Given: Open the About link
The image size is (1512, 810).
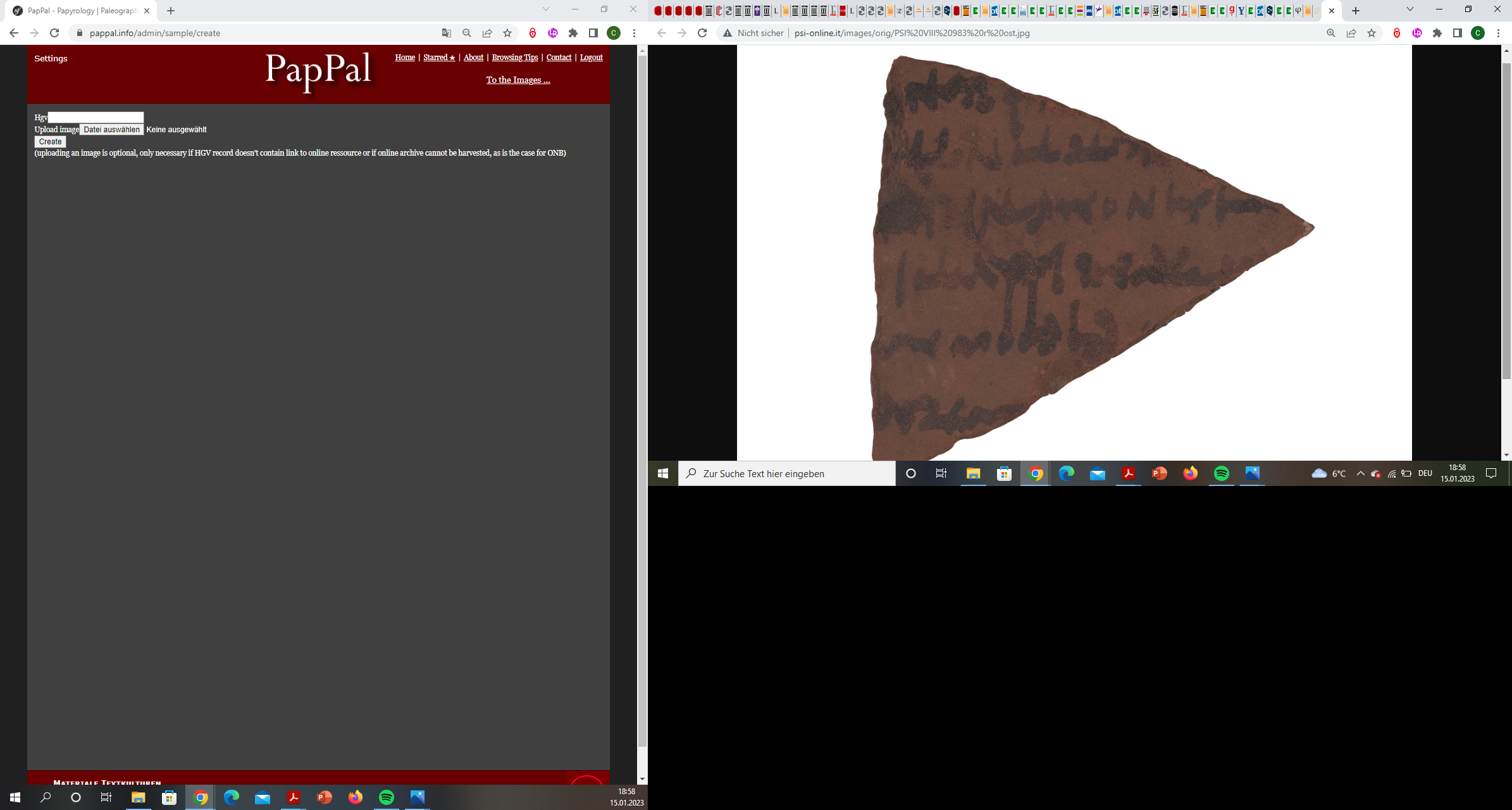Looking at the screenshot, I should coord(473,58).
